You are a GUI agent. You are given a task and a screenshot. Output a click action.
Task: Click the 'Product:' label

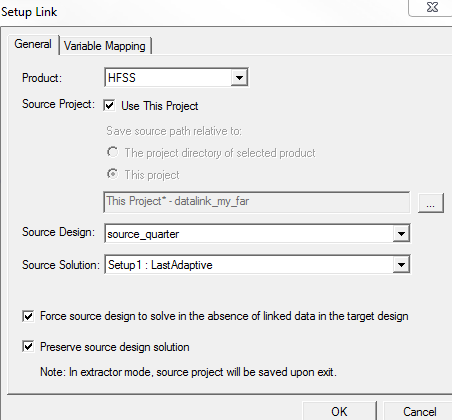pos(42,78)
